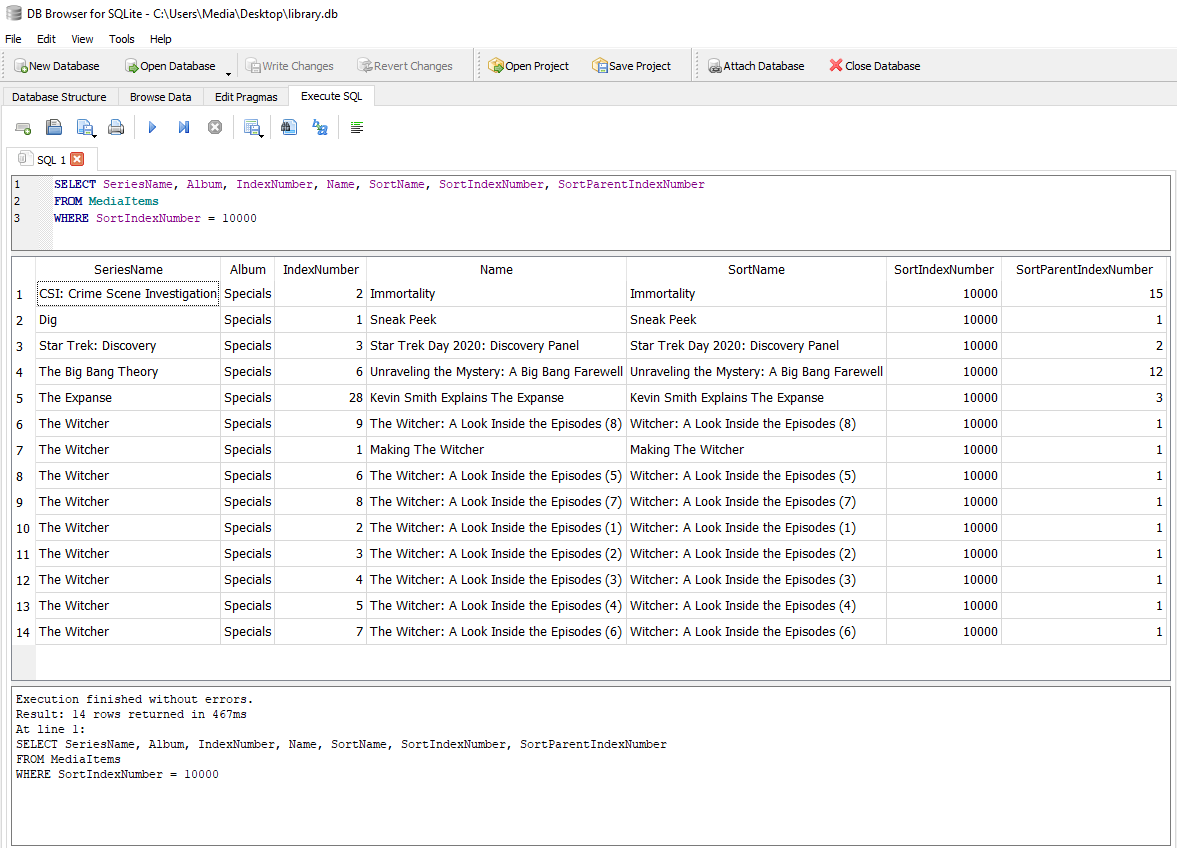The width and height of the screenshot is (1177, 848).
Task: Expand the save SQL file dropdown
Action: 94,134
